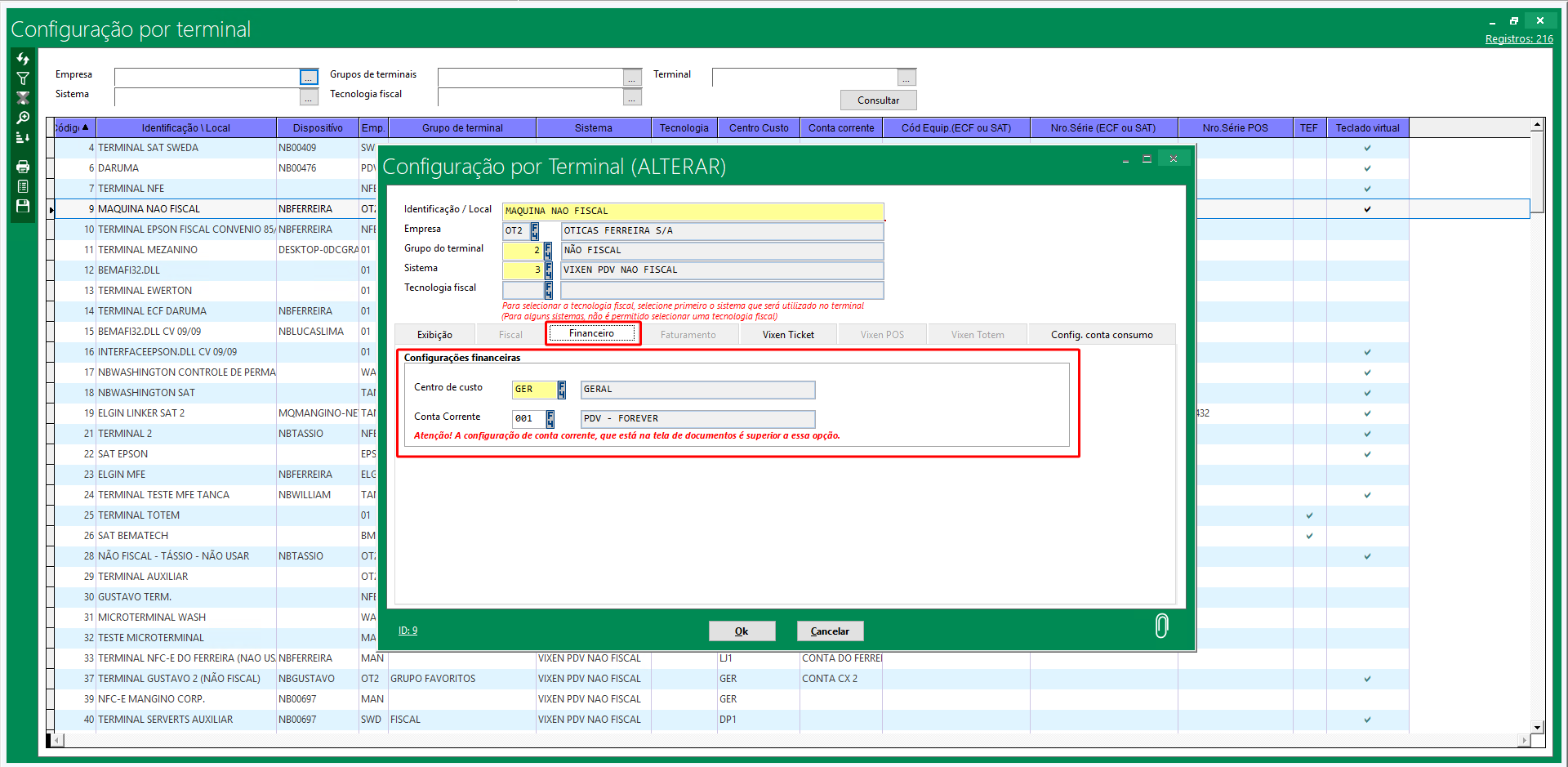The width and height of the screenshot is (1568, 767).
Task: Click the printer icon in sidebar
Action: pos(23,167)
